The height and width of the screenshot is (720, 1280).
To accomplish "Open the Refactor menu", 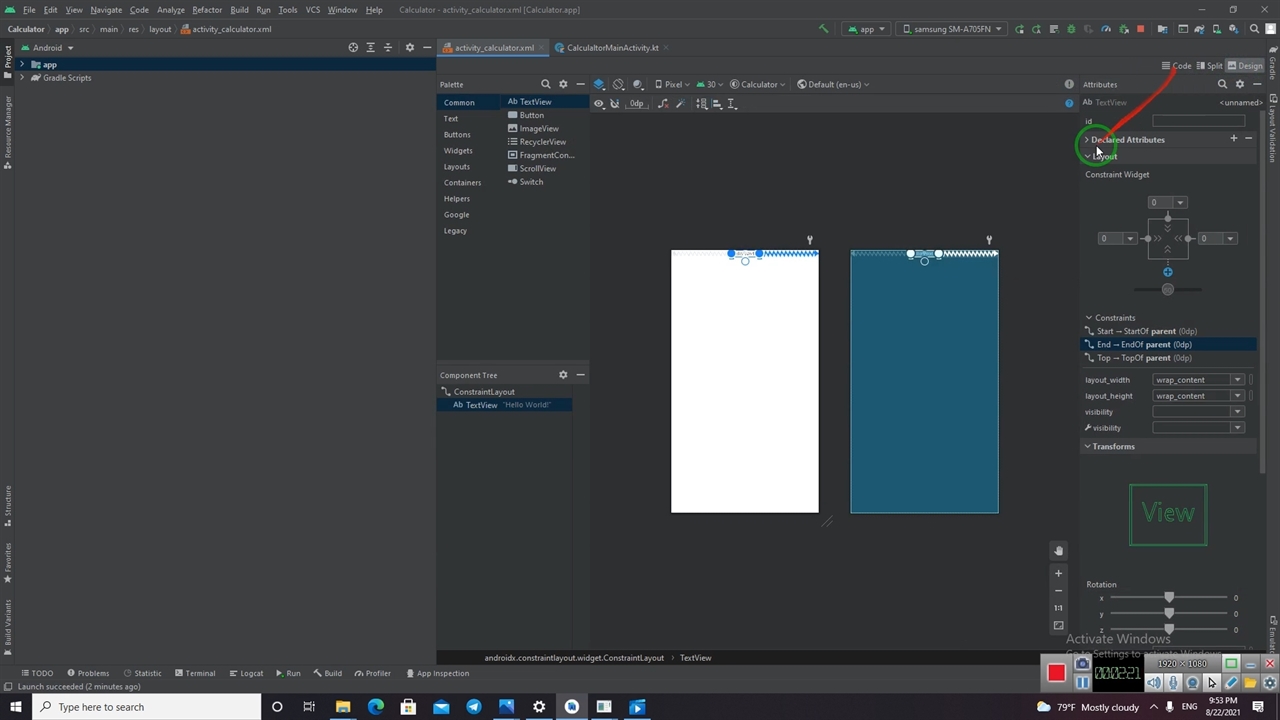I will click(x=206, y=10).
